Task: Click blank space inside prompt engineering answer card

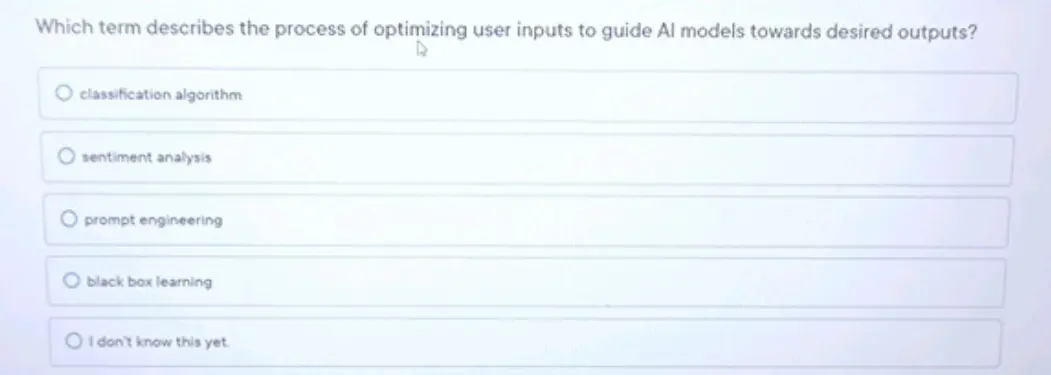Action: click(x=603, y=221)
